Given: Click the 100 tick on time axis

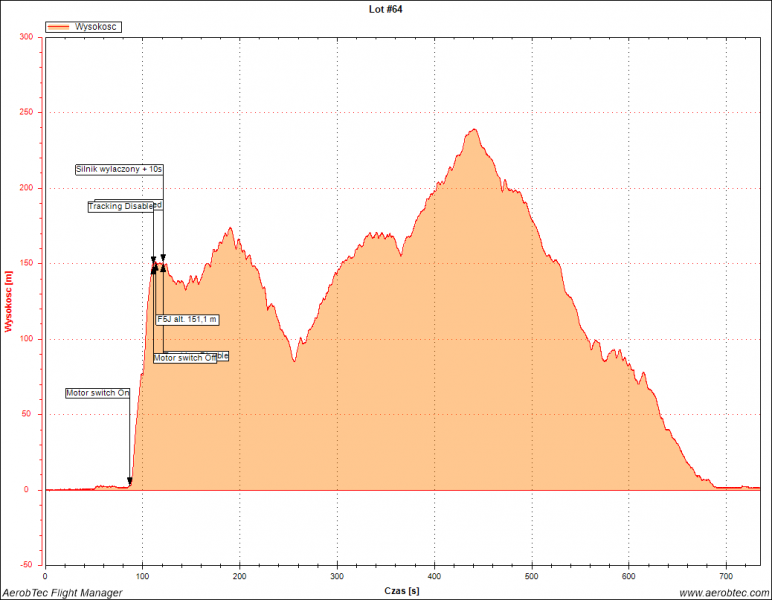Looking at the screenshot, I should click(142, 577).
